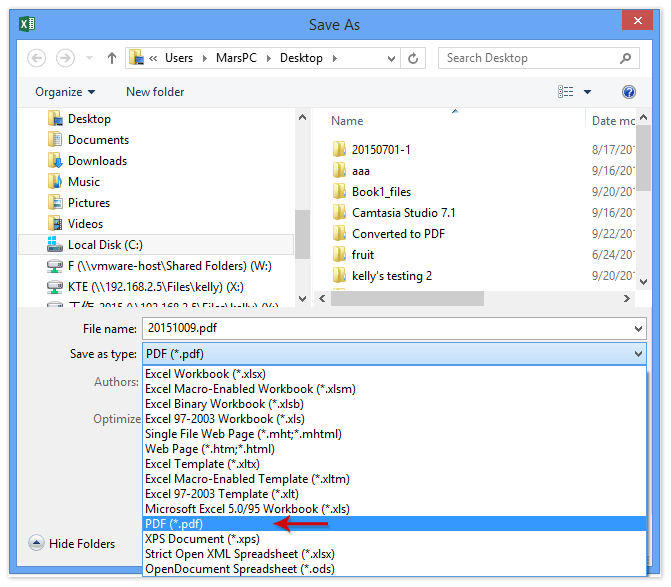
Task: Open the Organize menu
Action: coord(65,92)
